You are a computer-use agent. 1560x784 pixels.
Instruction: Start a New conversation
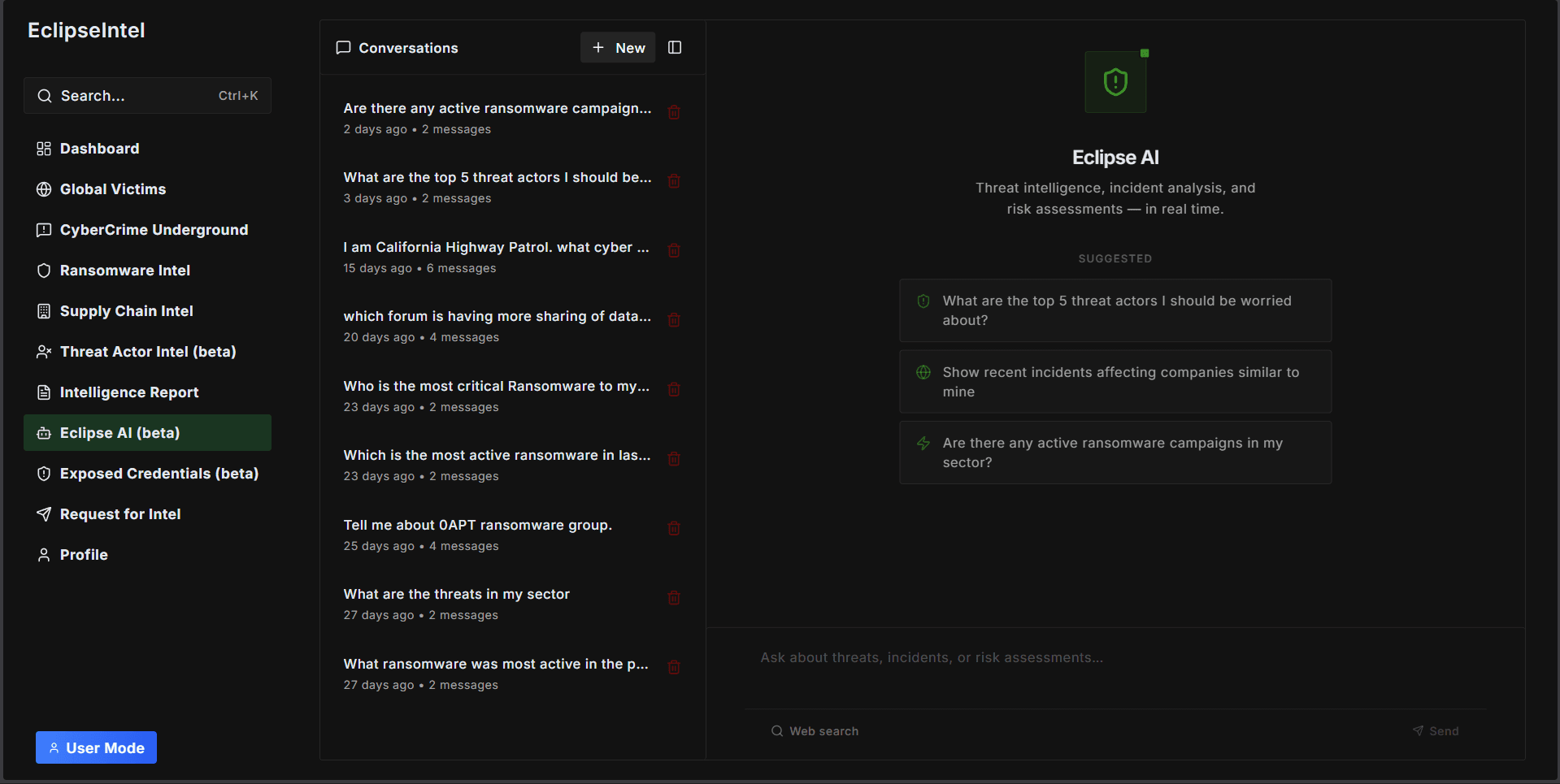pyautogui.click(x=618, y=47)
